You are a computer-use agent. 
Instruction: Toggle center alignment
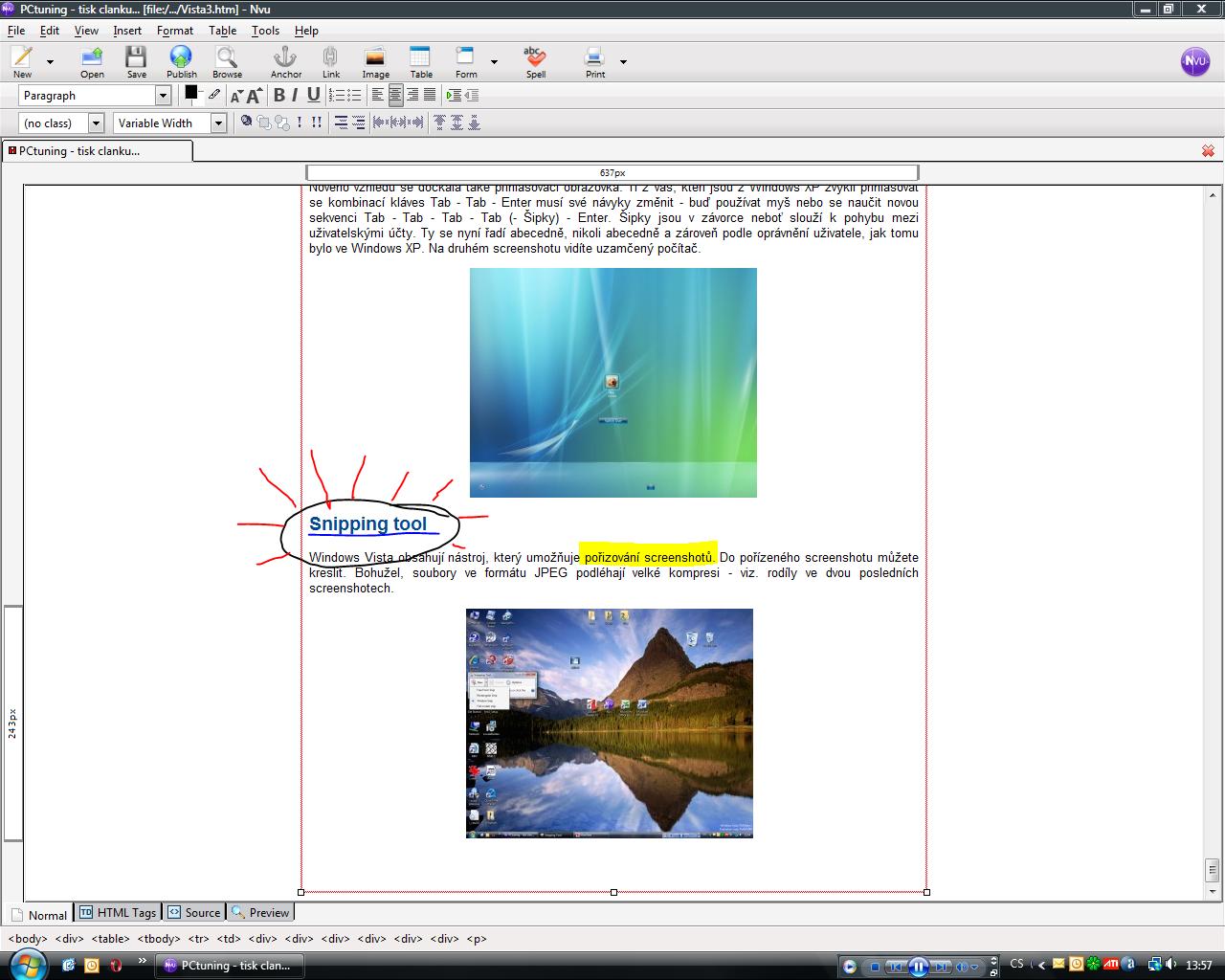click(x=395, y=95)
